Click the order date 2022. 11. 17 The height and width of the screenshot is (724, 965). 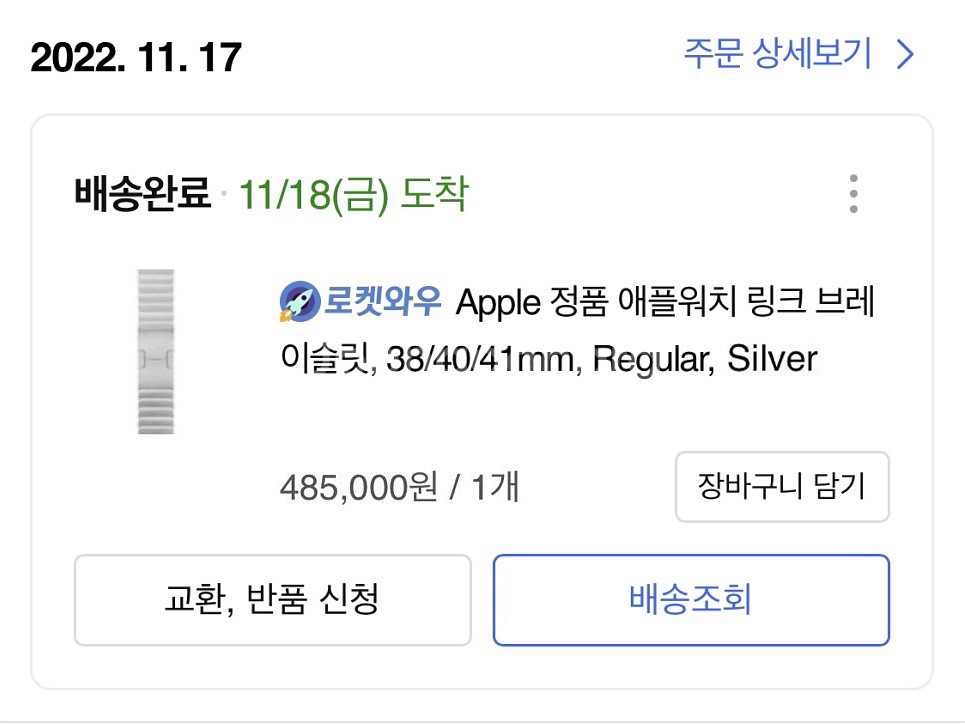(x=136, y=57)
